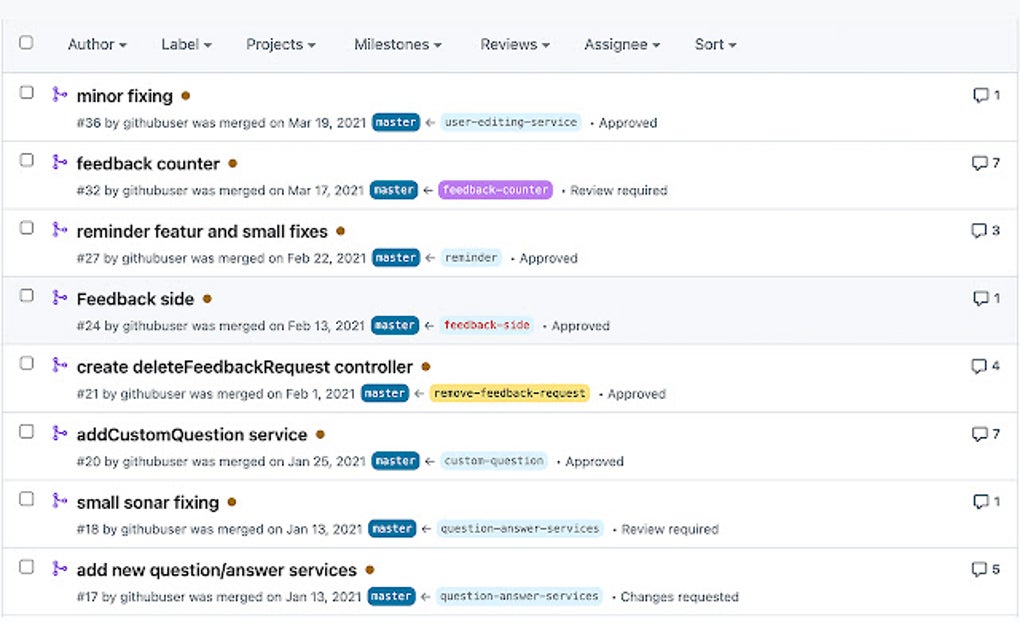Open the Reviews filter dropdown

[x=514, y=44]
